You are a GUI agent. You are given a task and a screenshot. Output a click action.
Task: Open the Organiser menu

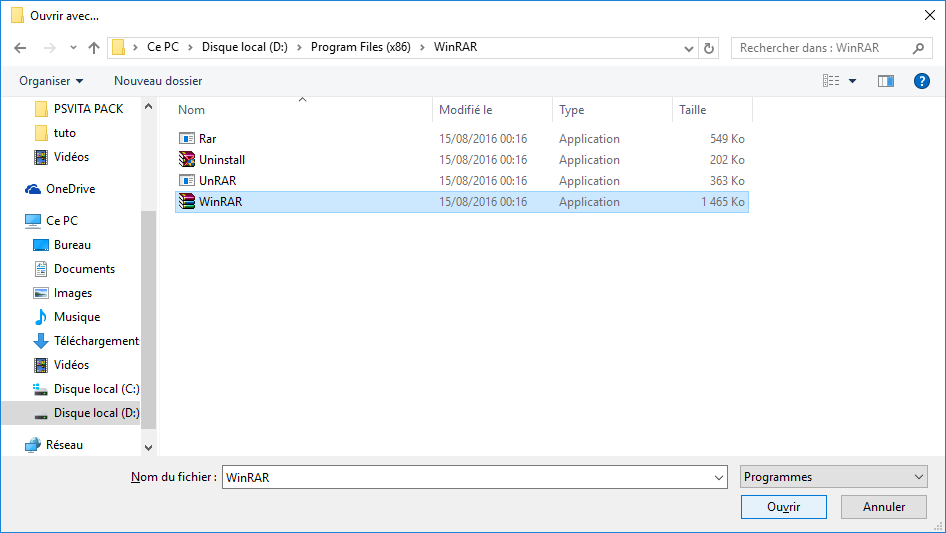[51, 81]
